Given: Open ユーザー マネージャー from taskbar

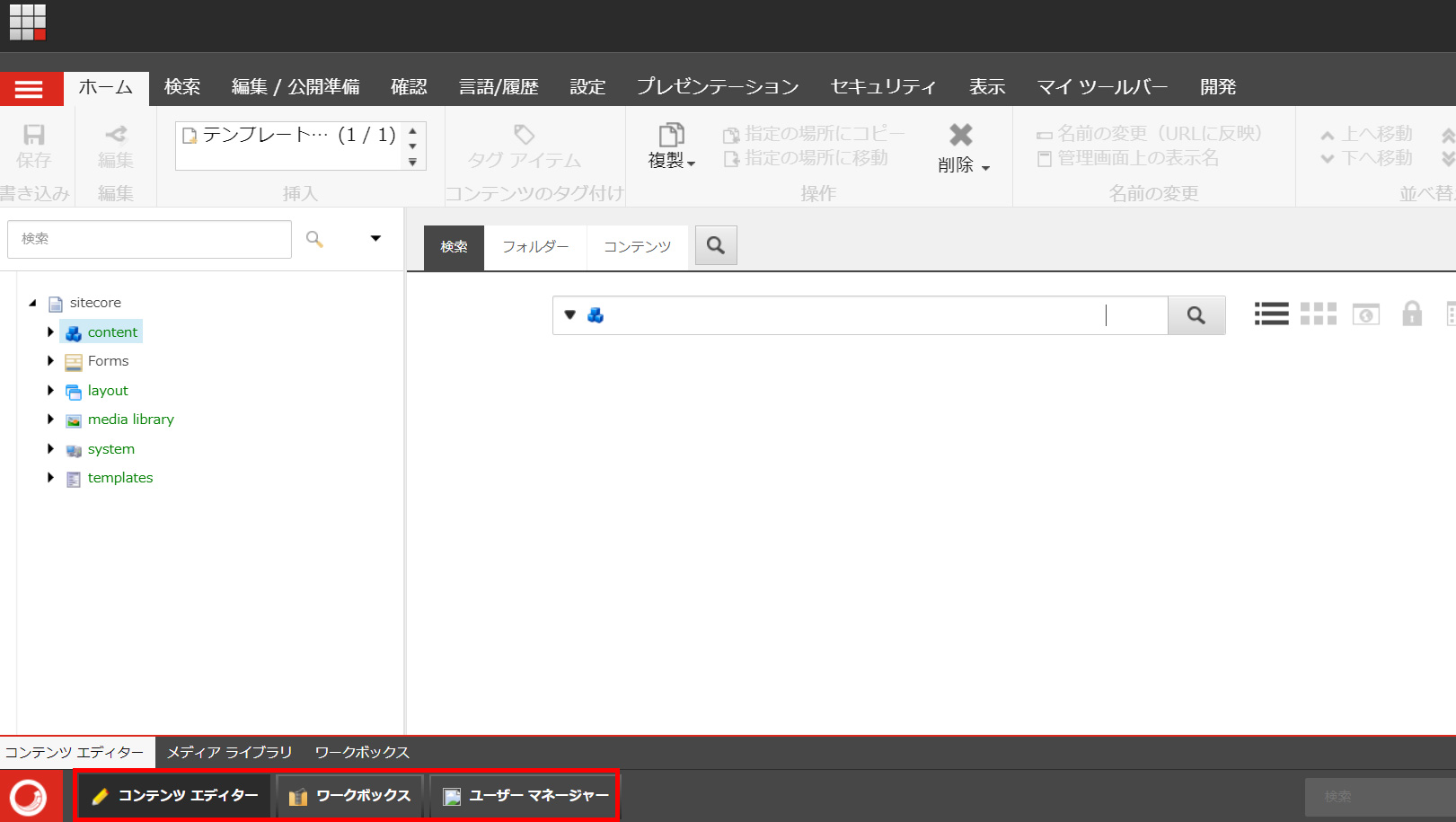Looking at the screenshot, I should [x=526, y=796].
